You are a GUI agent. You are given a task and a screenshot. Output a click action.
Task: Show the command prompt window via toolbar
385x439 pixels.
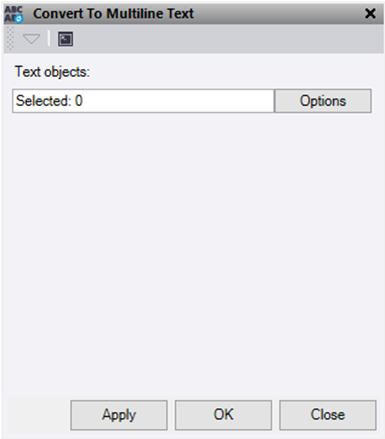pyautogui.click(x=65, y=39)
